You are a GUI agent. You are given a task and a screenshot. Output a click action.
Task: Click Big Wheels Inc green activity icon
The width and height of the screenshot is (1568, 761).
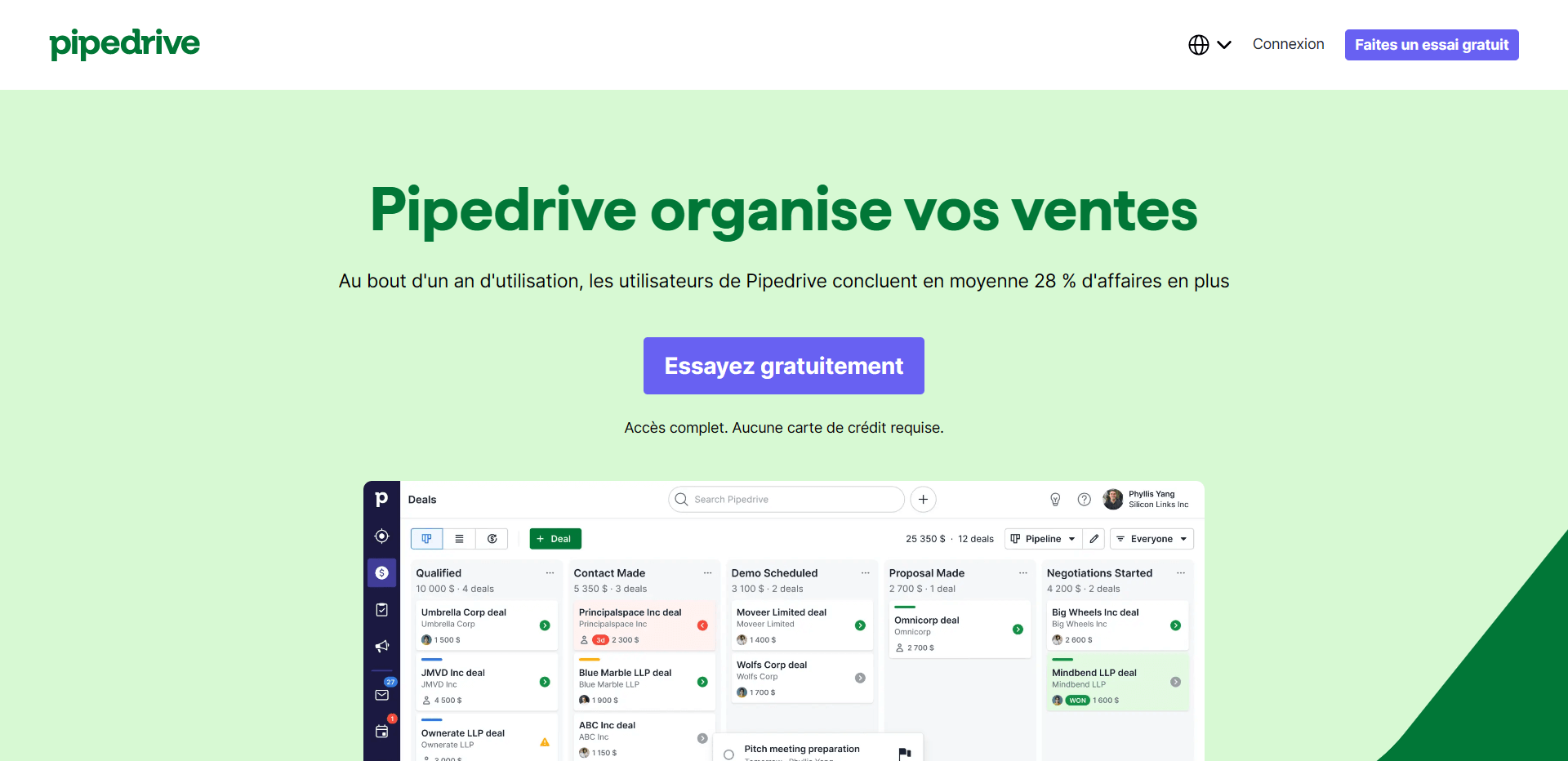tap(1175, 625)
